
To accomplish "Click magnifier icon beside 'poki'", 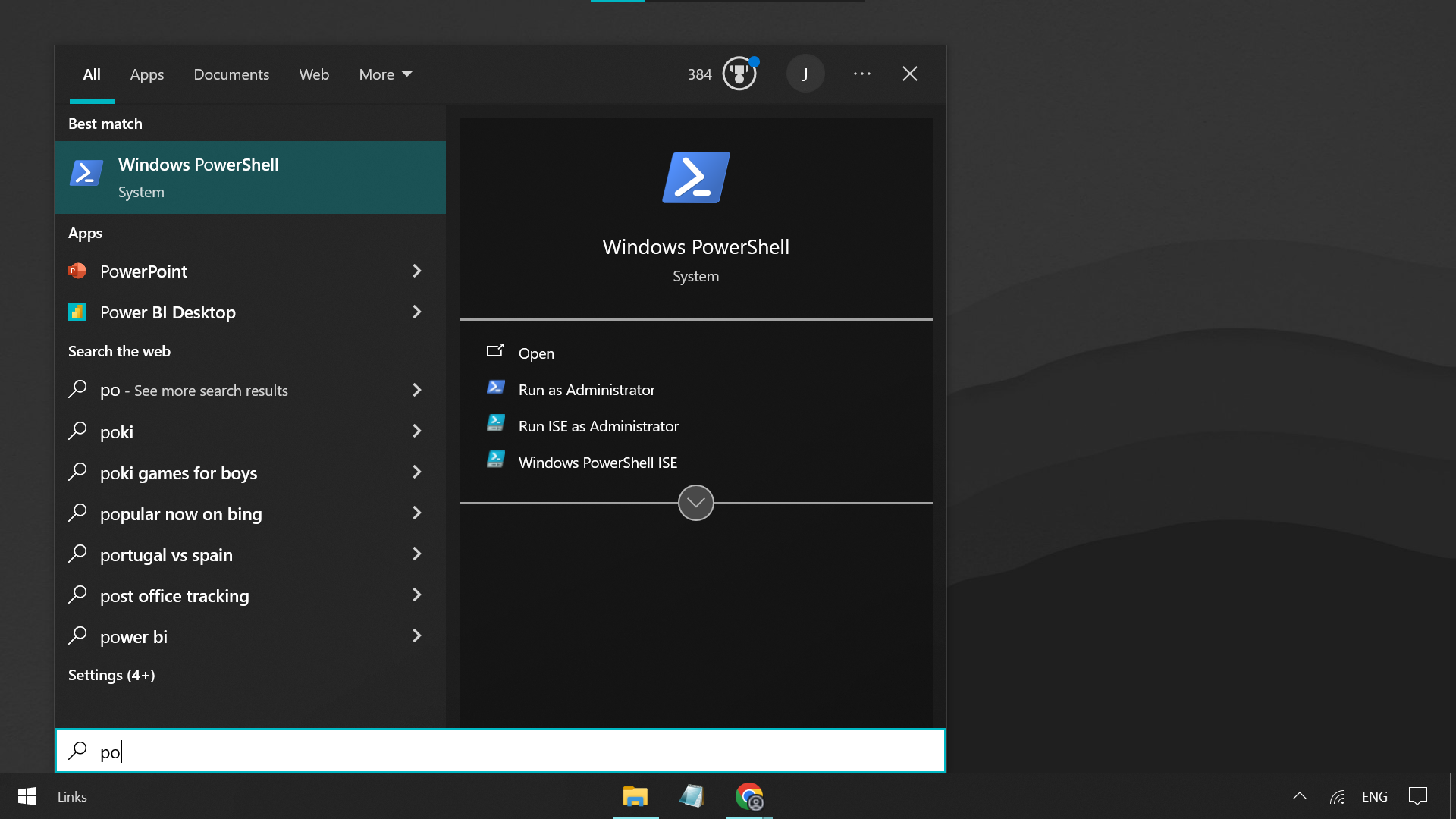I will 77,431.
